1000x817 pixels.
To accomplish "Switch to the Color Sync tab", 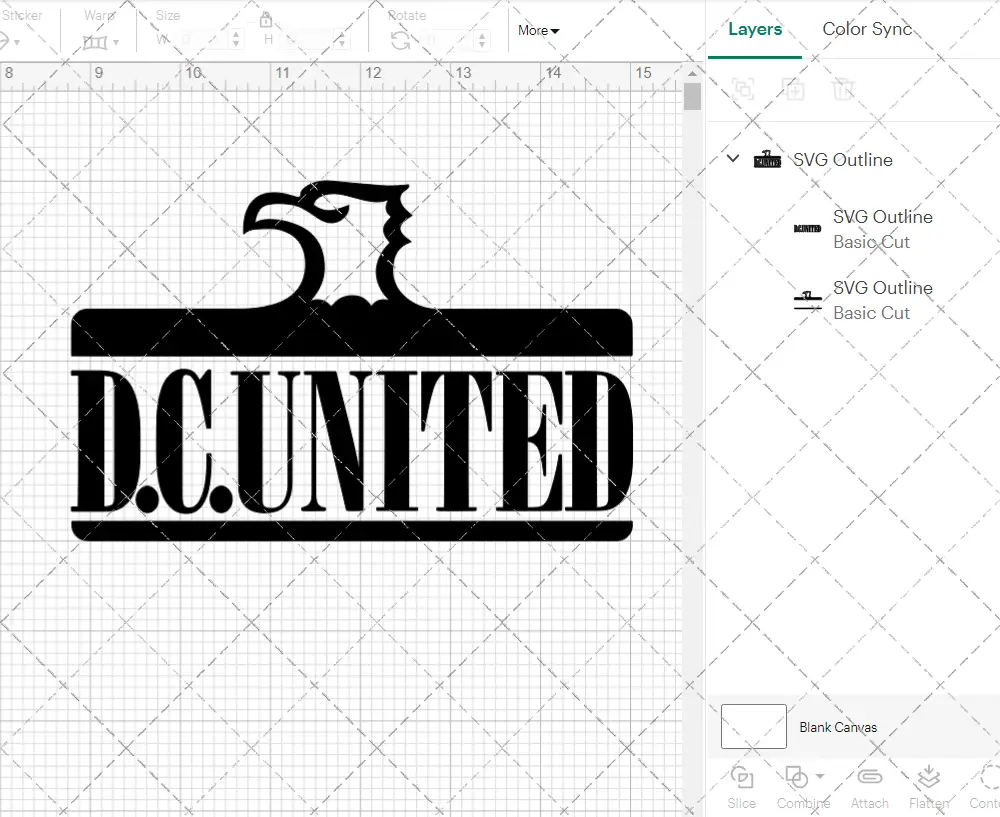I will click(867, 30).
